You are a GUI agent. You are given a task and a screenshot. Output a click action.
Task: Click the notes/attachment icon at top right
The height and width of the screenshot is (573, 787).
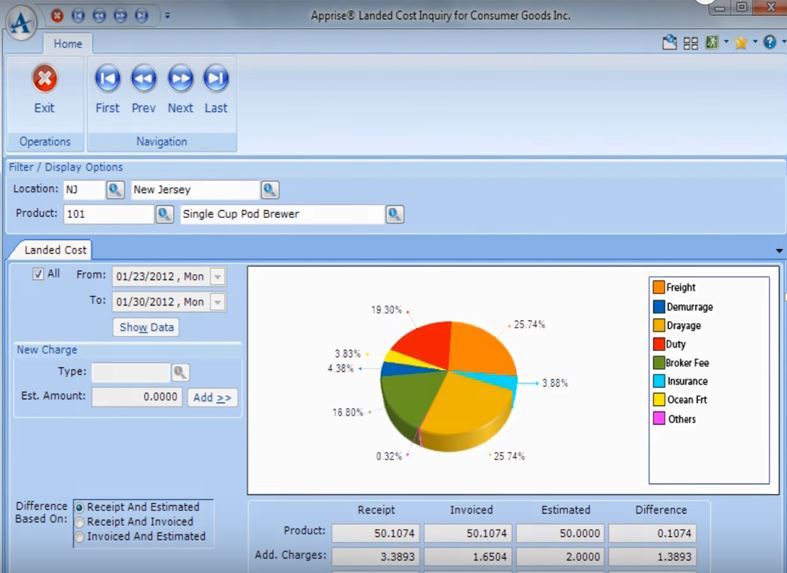[669, 43]
